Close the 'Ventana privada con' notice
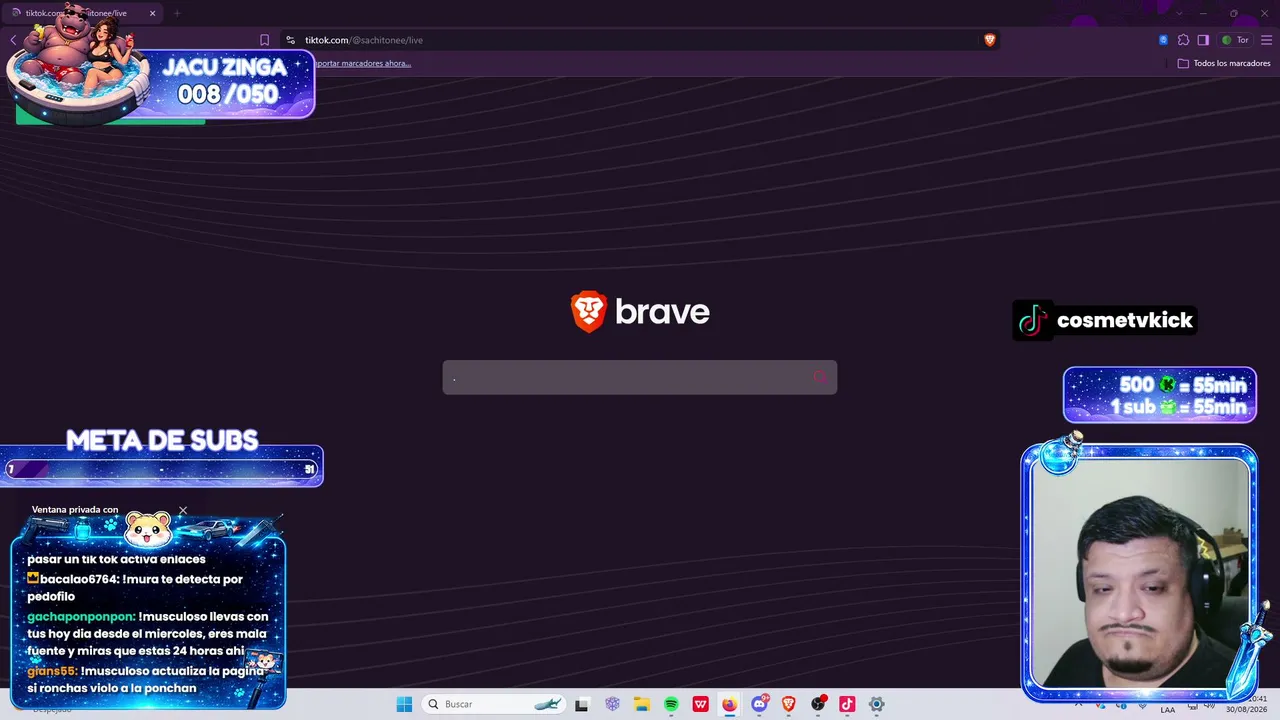Image resolution: width=1280 pixels, height=720 pixels. [x=183, y=510]
